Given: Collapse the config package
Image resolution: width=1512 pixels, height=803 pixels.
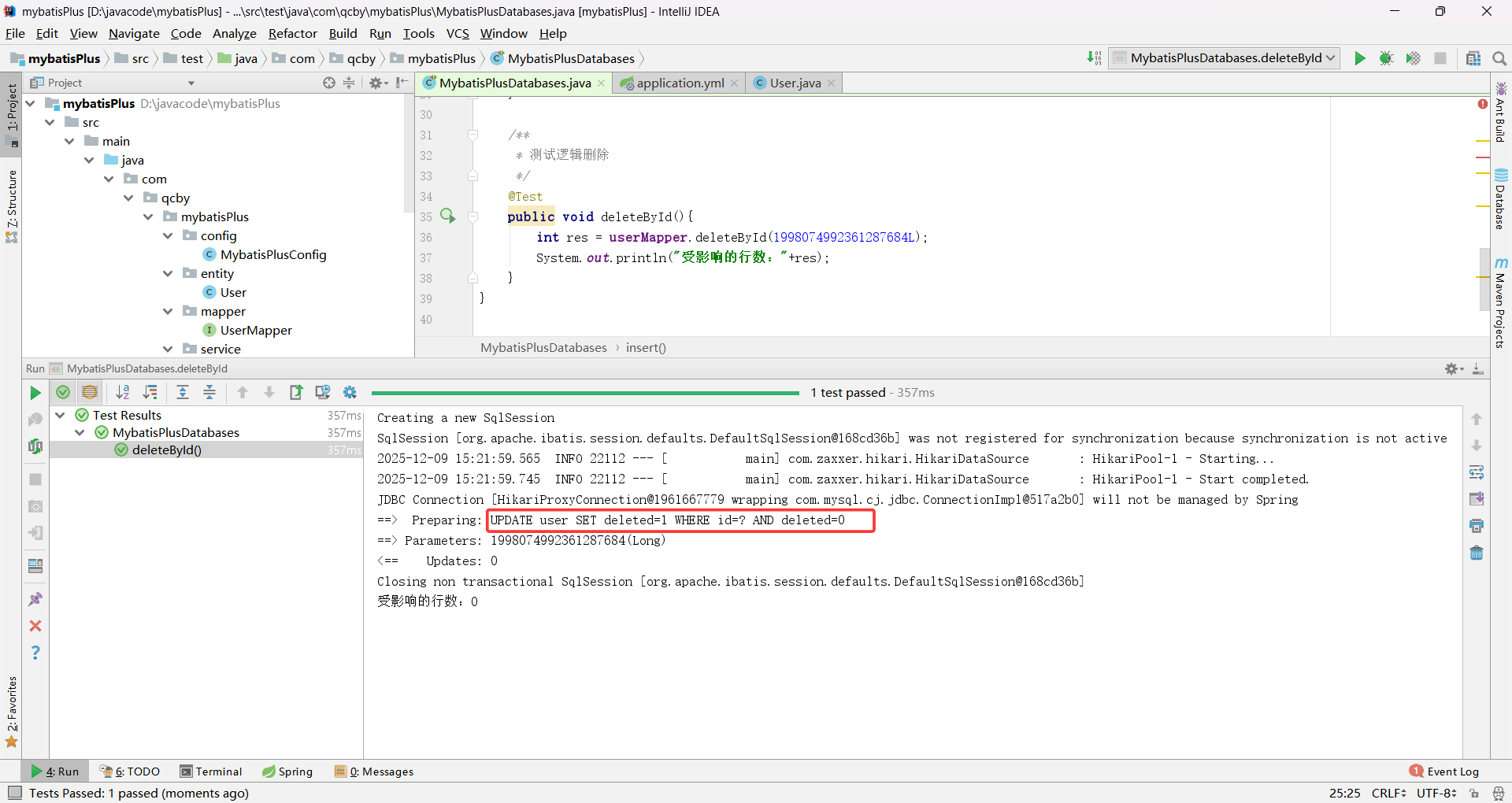Looking at the screenshot, I should coord(168,235).
